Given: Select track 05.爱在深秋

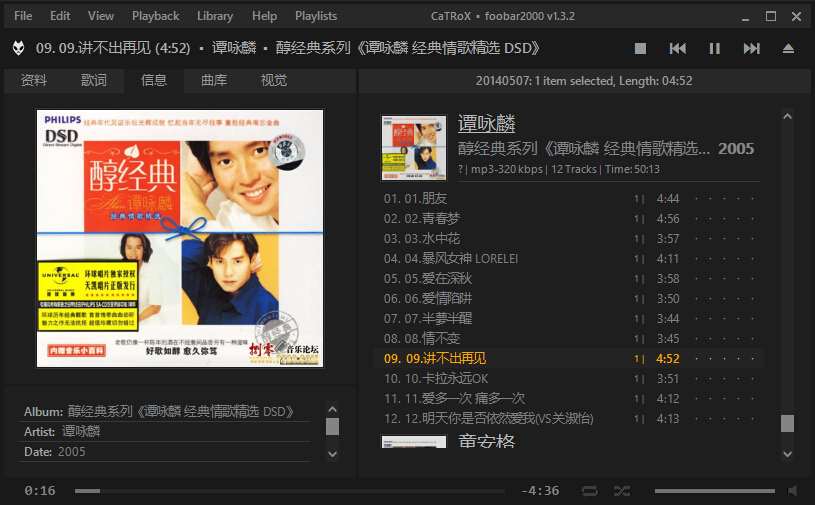Looking at the screenshot, I should pyautogui.click(x=569, y=278).
